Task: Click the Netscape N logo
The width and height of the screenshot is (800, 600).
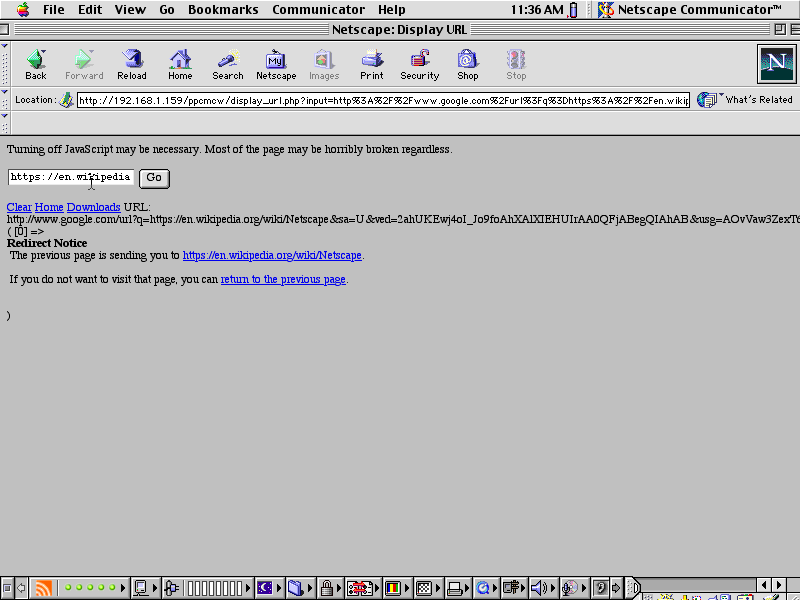Action: click(777, 64)
